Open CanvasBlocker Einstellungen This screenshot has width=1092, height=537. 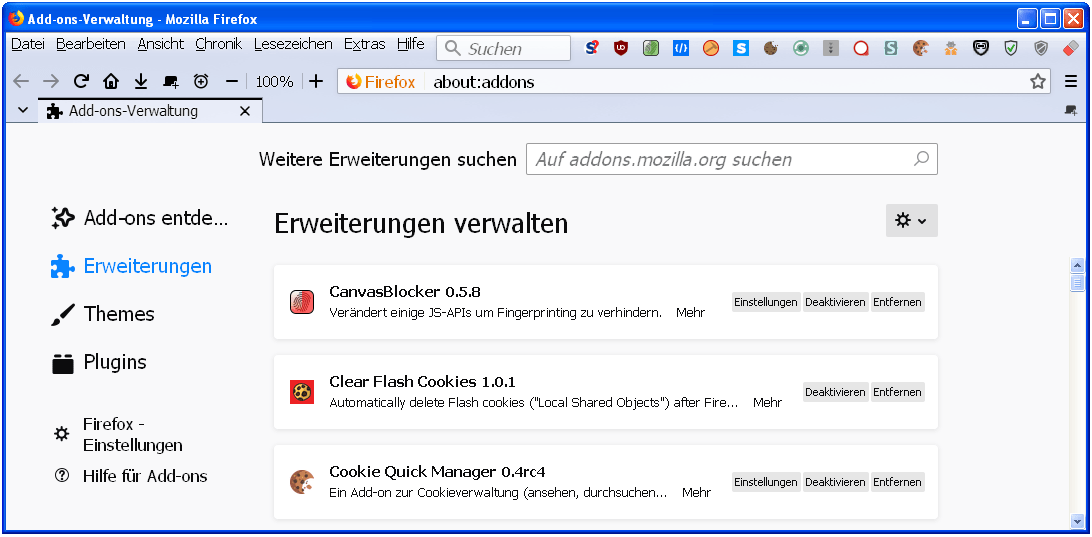tap(765, 302)
